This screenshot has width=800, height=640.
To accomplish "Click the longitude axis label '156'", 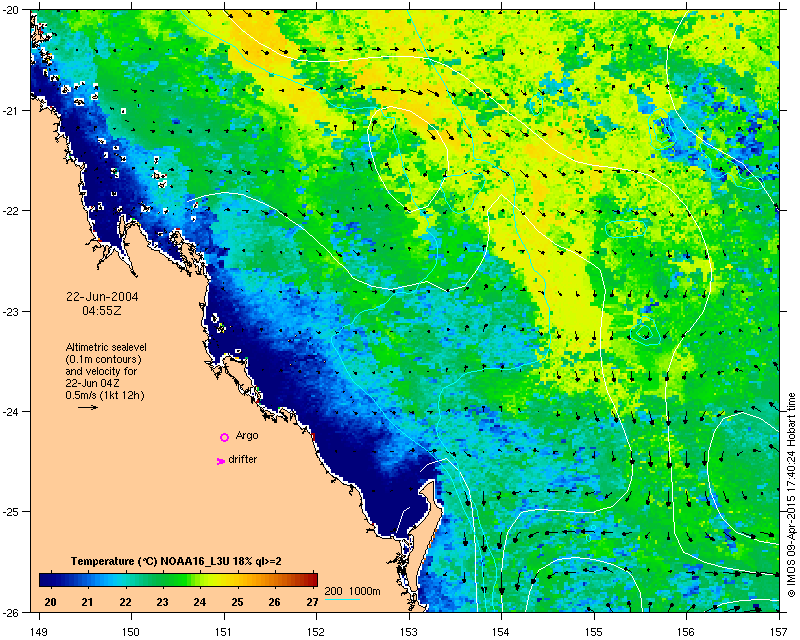I will tap(687, 632).
